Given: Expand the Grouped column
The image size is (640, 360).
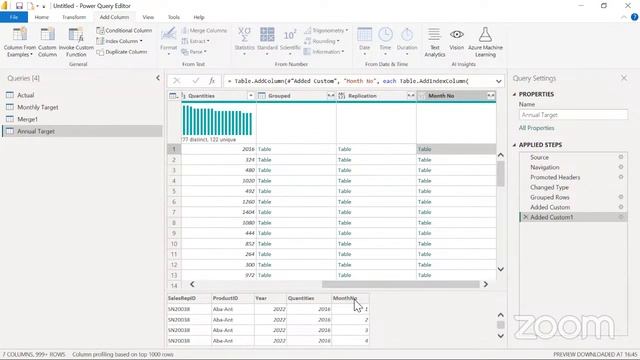Looking at the screenshot, I should click(x=331, y=96).
